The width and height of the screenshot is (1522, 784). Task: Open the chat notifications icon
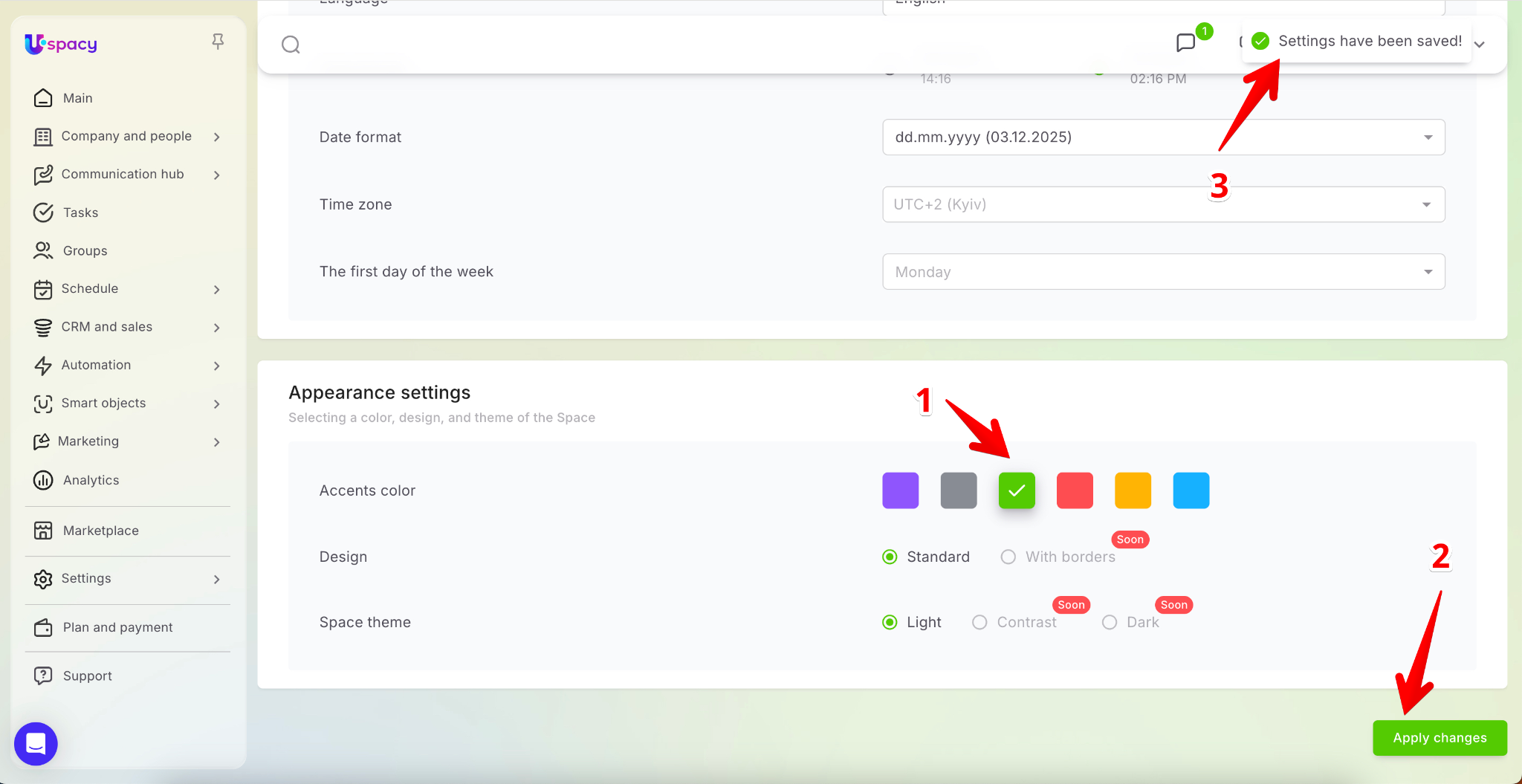click(1186, 42)
